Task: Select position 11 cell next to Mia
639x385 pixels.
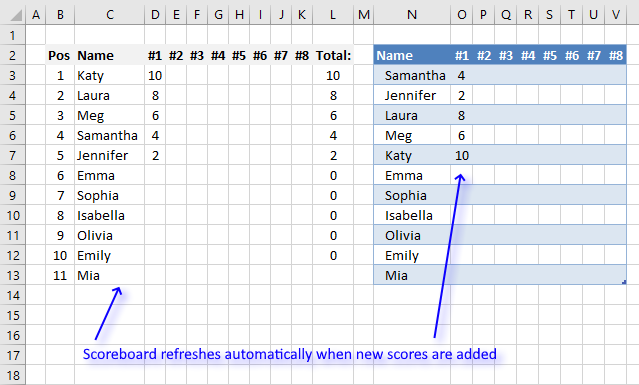Action: tap(60, 275)
